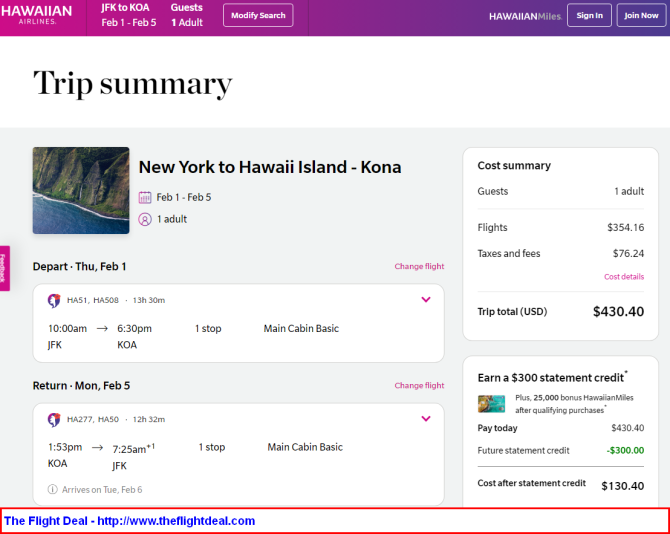Click the 1 stop label on return flight
The image size is (670, 534).
[x=212, y=447]
